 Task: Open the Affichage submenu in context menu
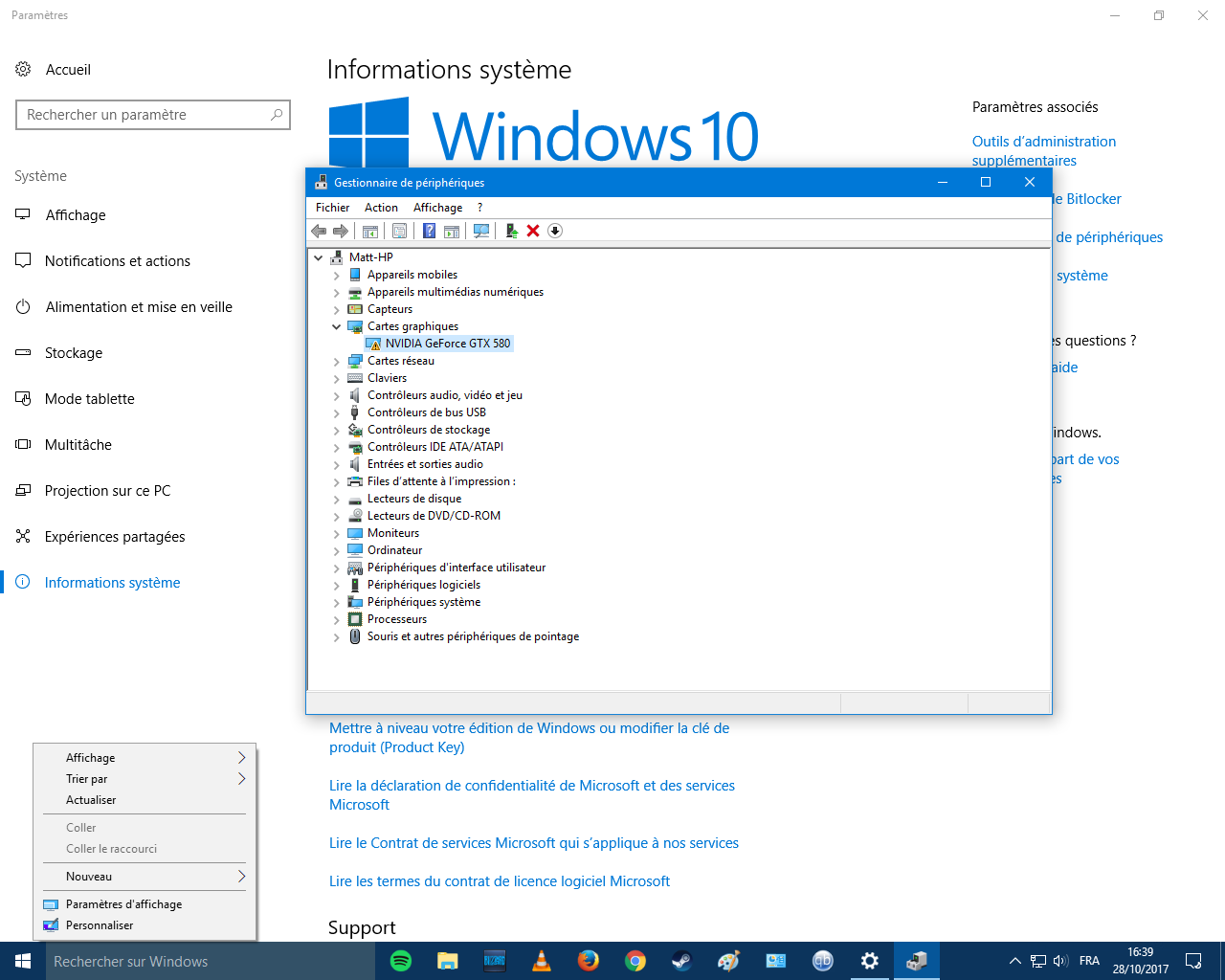click(x=145, y=758)
